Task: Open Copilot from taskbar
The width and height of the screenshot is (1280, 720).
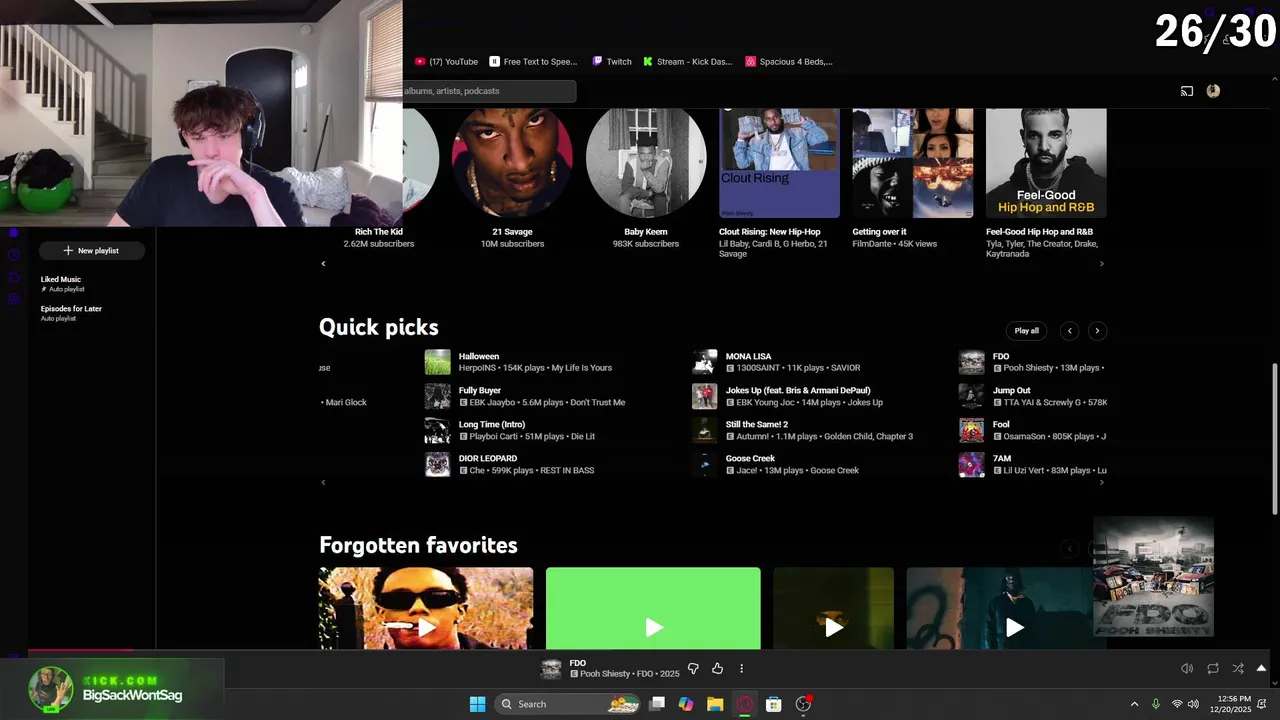Action: coord(686,704)
